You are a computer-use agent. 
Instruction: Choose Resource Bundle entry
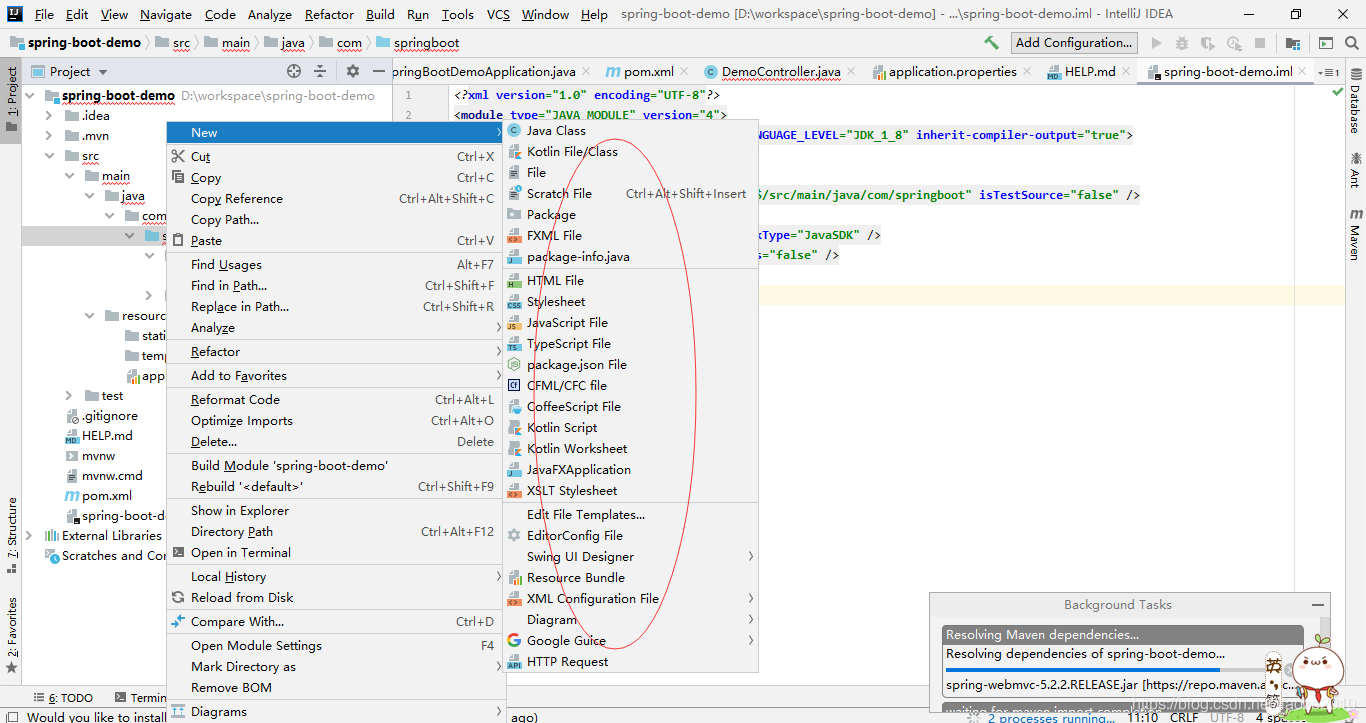tap(630, 578)
